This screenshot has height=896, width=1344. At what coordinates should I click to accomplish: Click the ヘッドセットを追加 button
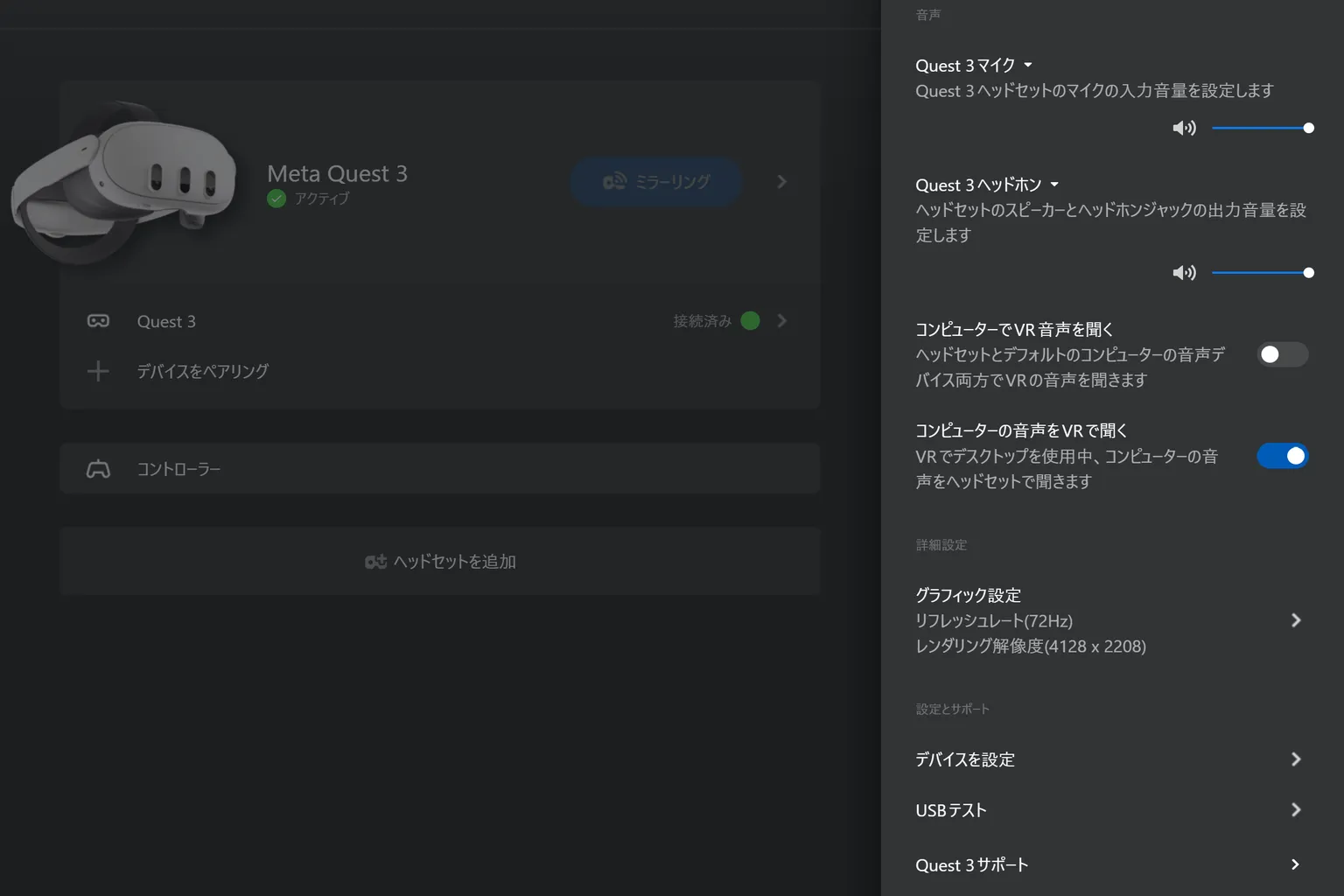[440, 561]
